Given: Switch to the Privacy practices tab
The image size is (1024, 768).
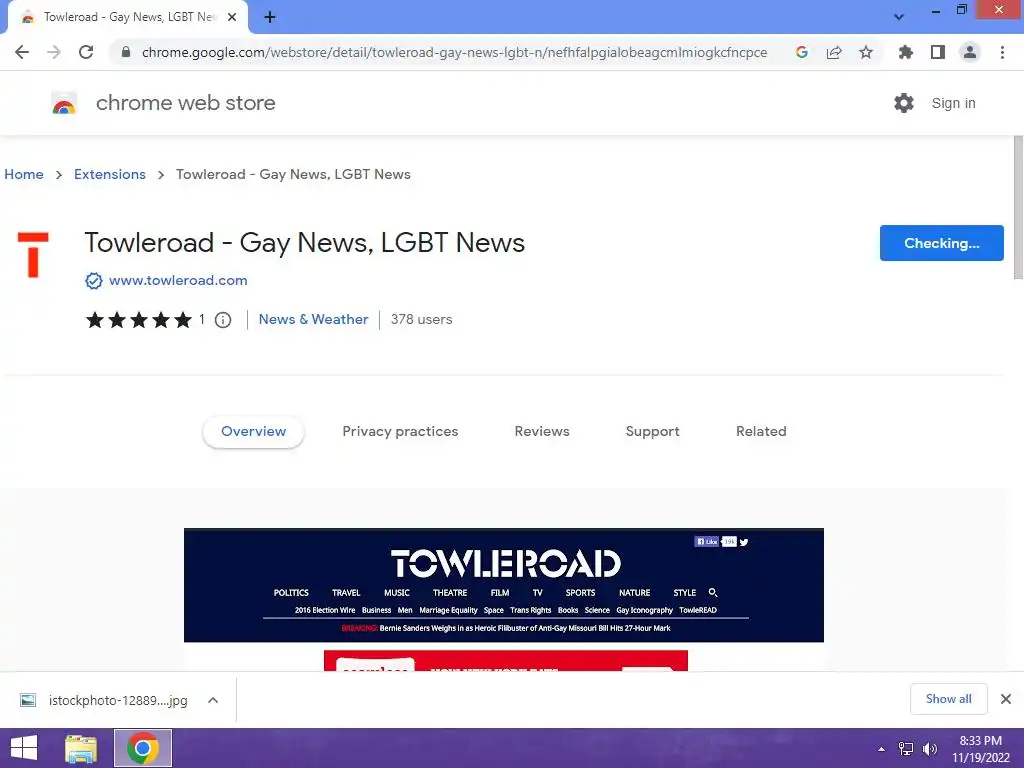Looking at the screenshot, I should pyautogui.click(x=400, y=432).
